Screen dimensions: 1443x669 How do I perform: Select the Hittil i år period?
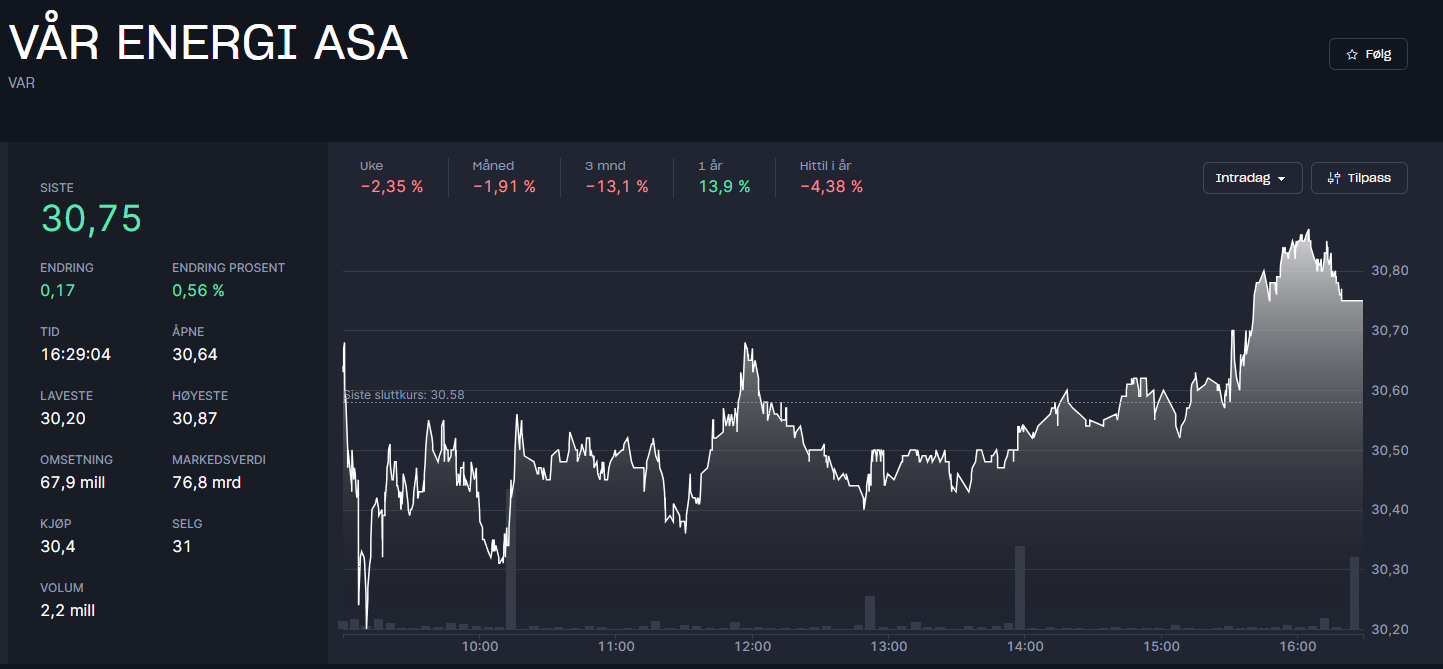tap(830, 177)
